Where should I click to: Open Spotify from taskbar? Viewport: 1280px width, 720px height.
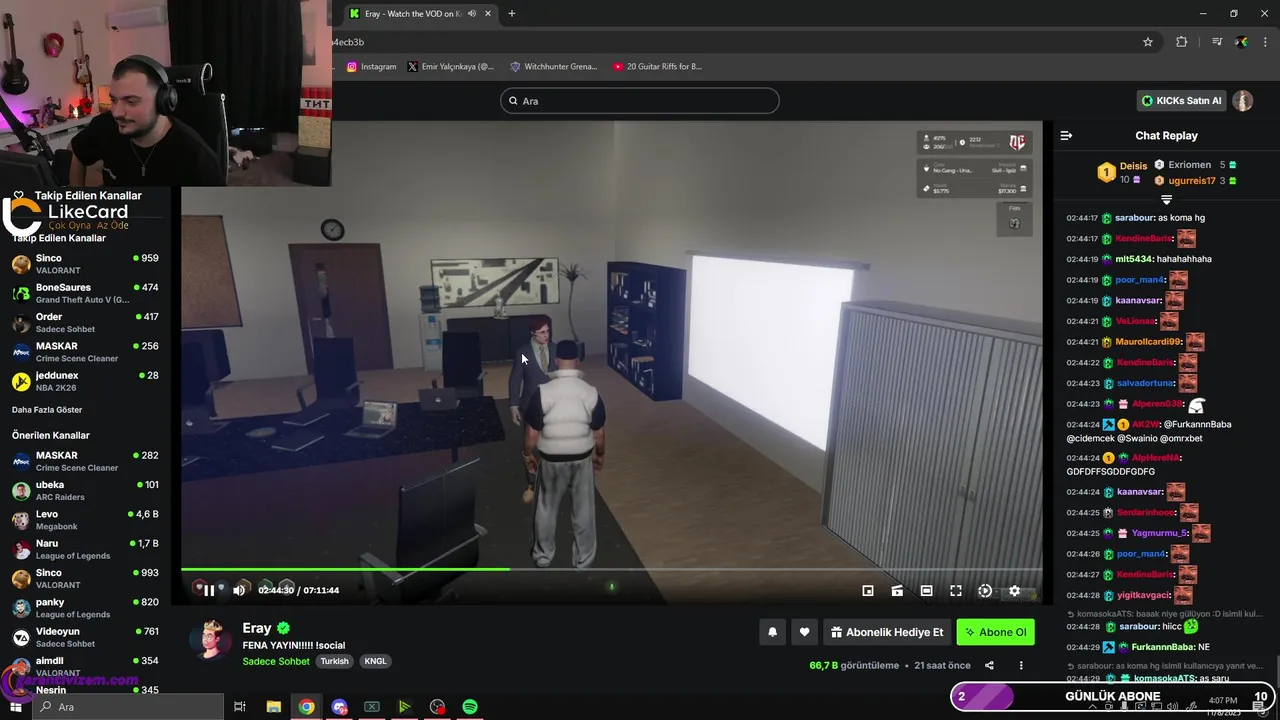pyautogui.click(x=470, y=707)
